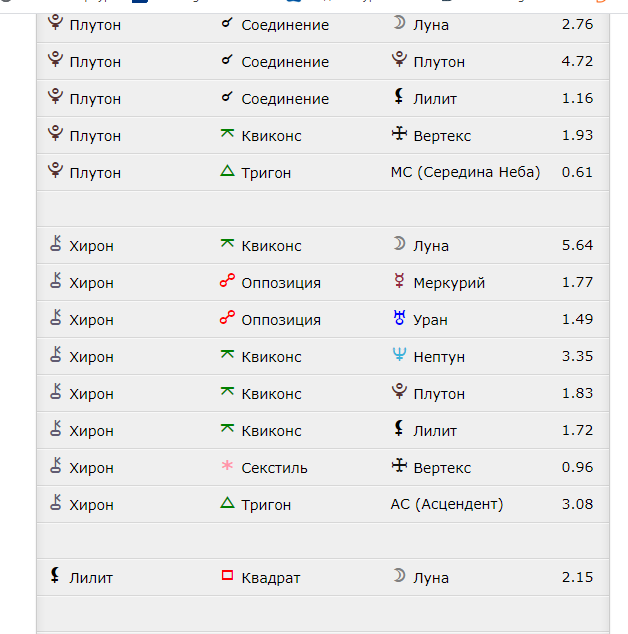
Task: Click the red square aspect icon
Action: 227,575
